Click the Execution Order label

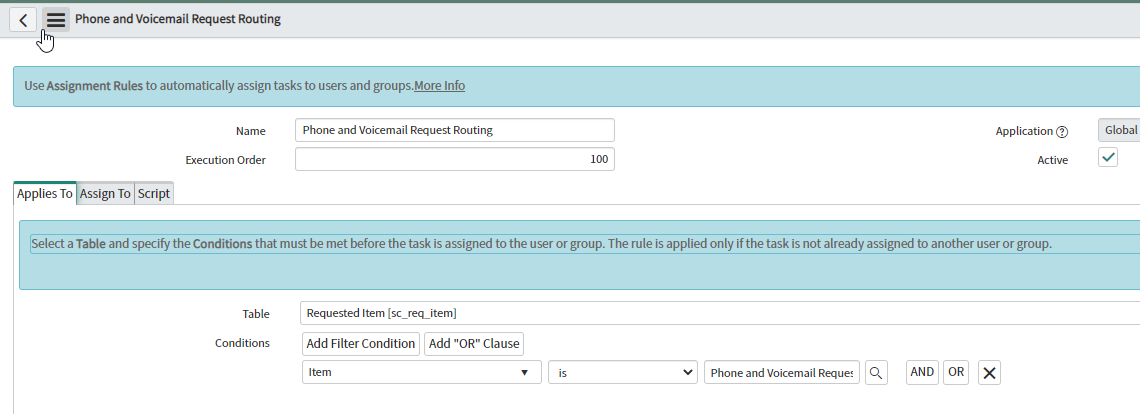coord(225,160)
